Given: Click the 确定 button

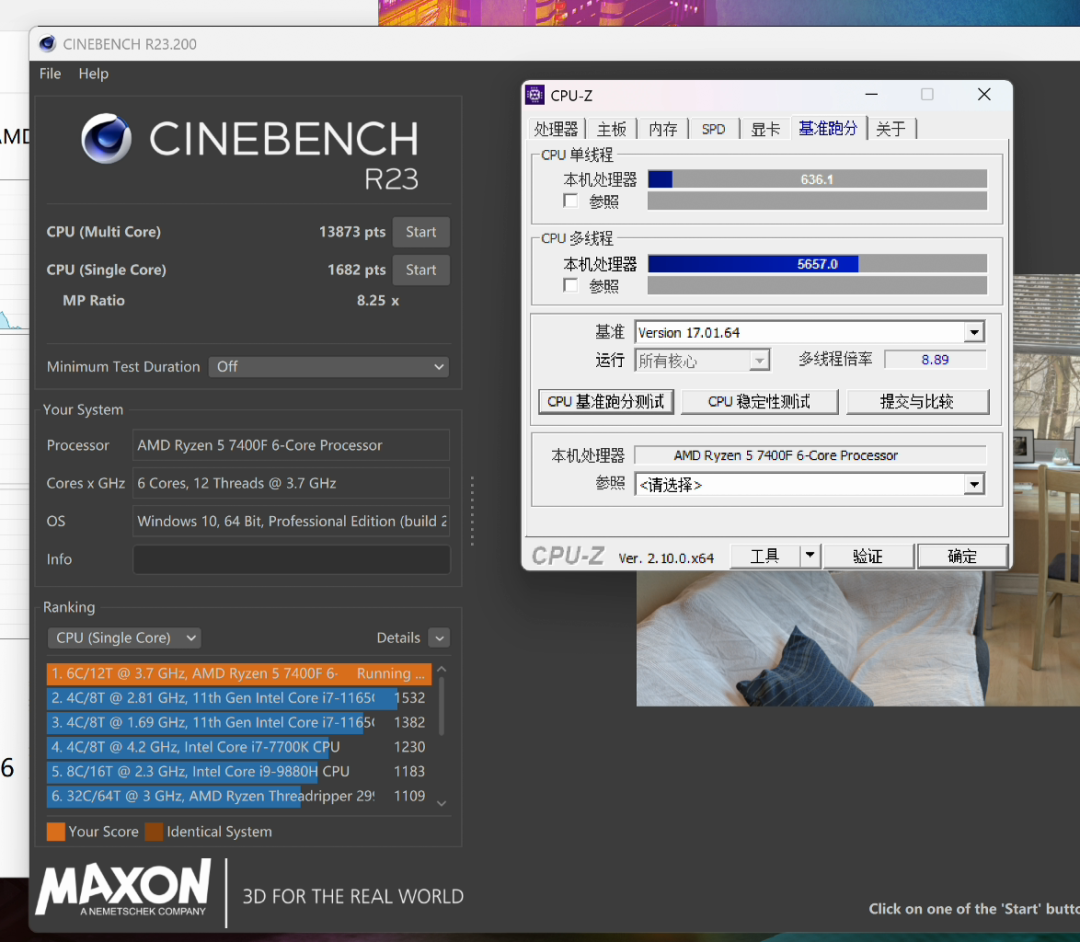Looking at the screenshot, I should point(962,556).
